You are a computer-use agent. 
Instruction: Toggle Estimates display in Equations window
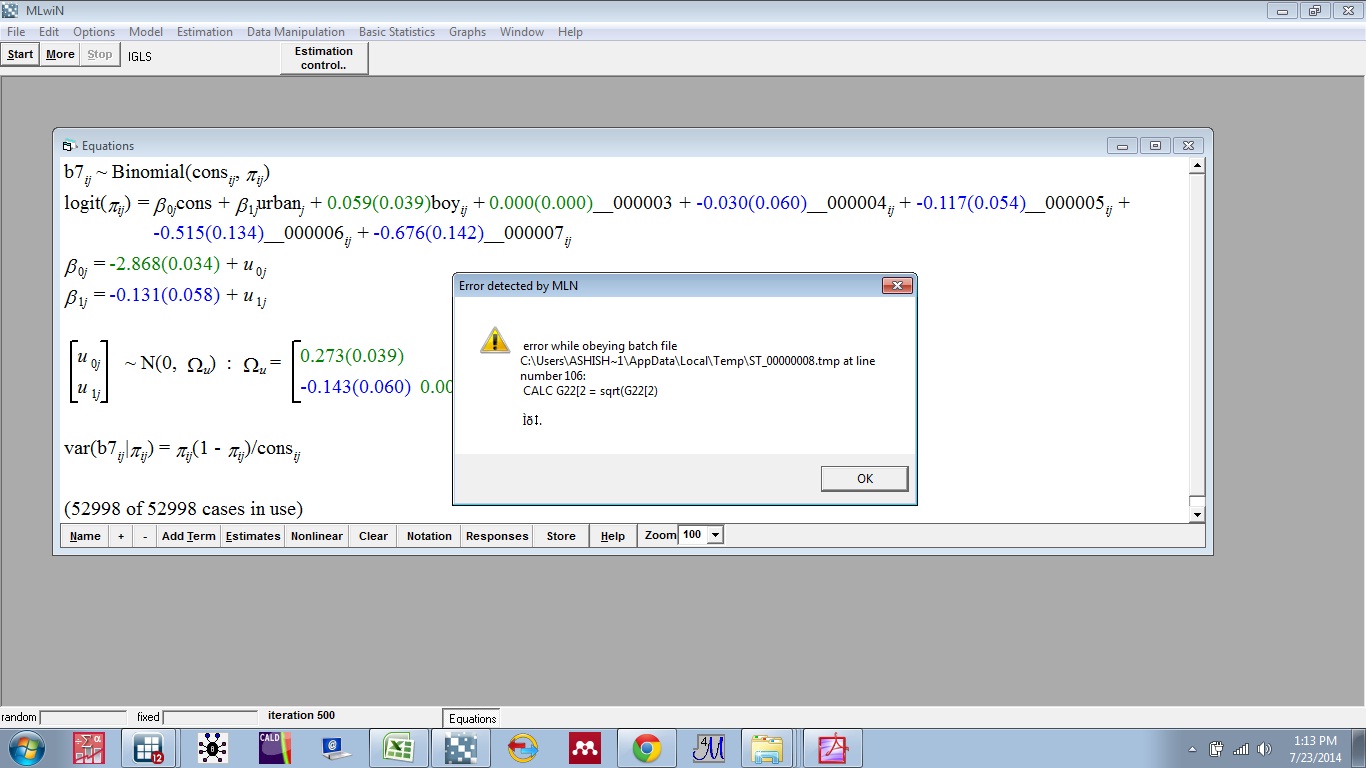(x=253, y=536)
